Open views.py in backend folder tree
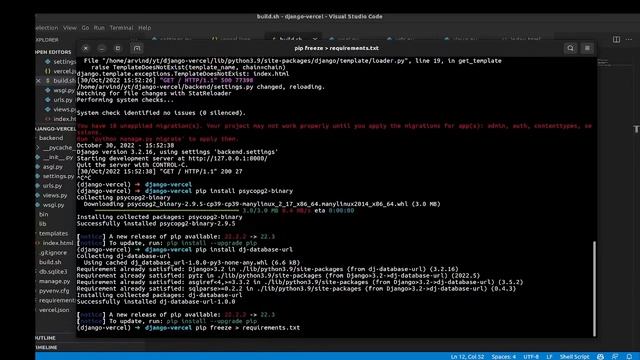Viewport: 640px width, 360px height. tap(51, 195)
